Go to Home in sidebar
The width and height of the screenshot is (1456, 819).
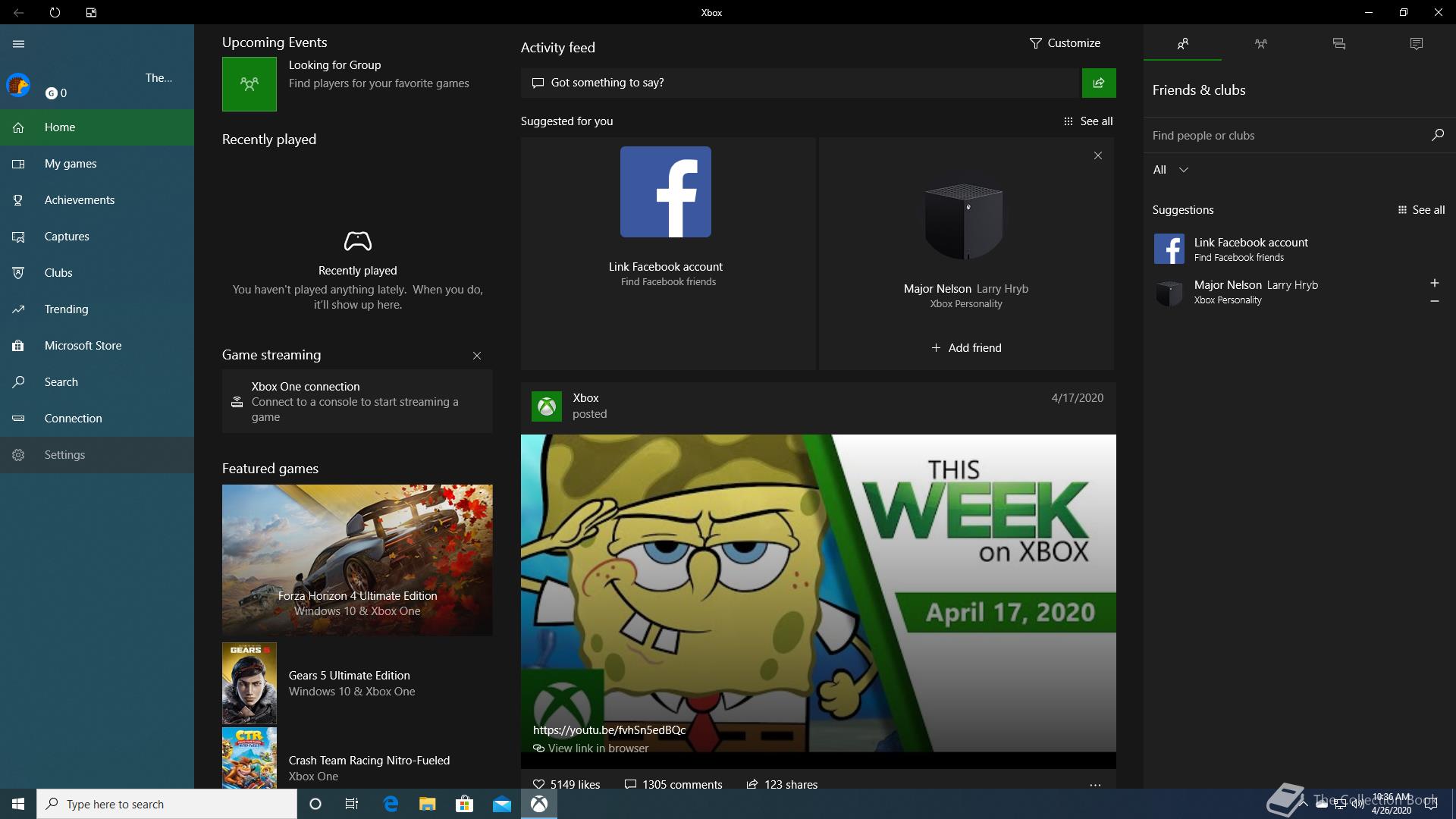97,127
